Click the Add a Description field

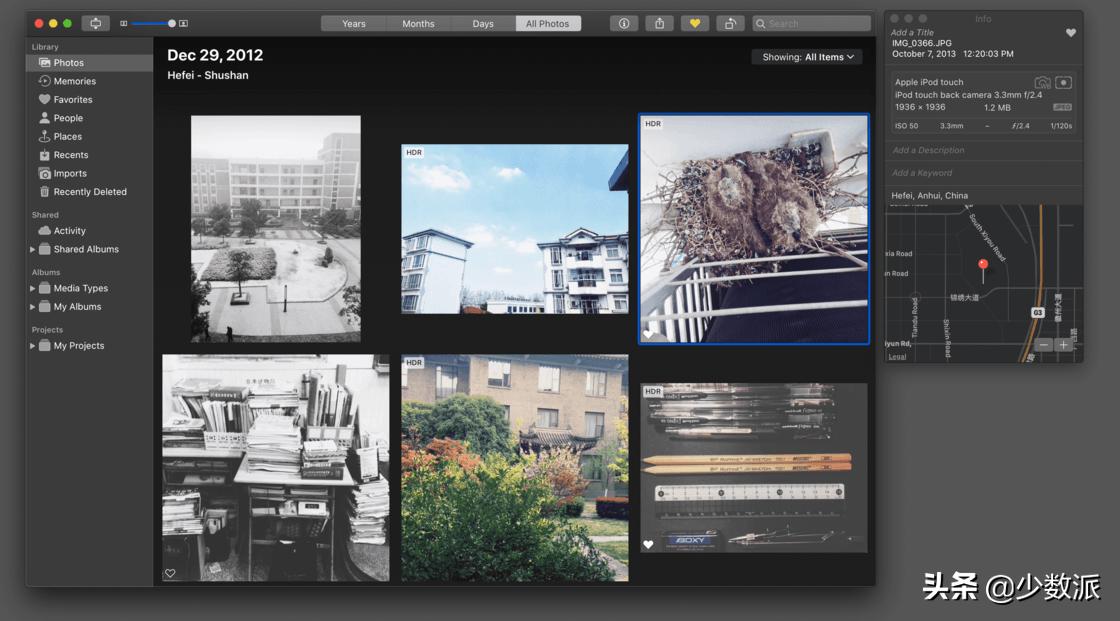[929, 150]
